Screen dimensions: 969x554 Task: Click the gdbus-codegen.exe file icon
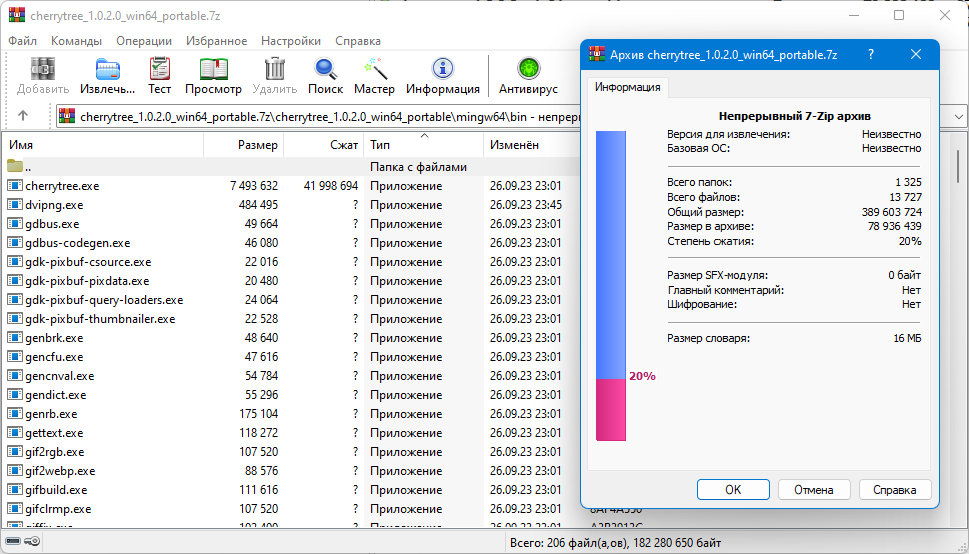(x=15, y=242)
